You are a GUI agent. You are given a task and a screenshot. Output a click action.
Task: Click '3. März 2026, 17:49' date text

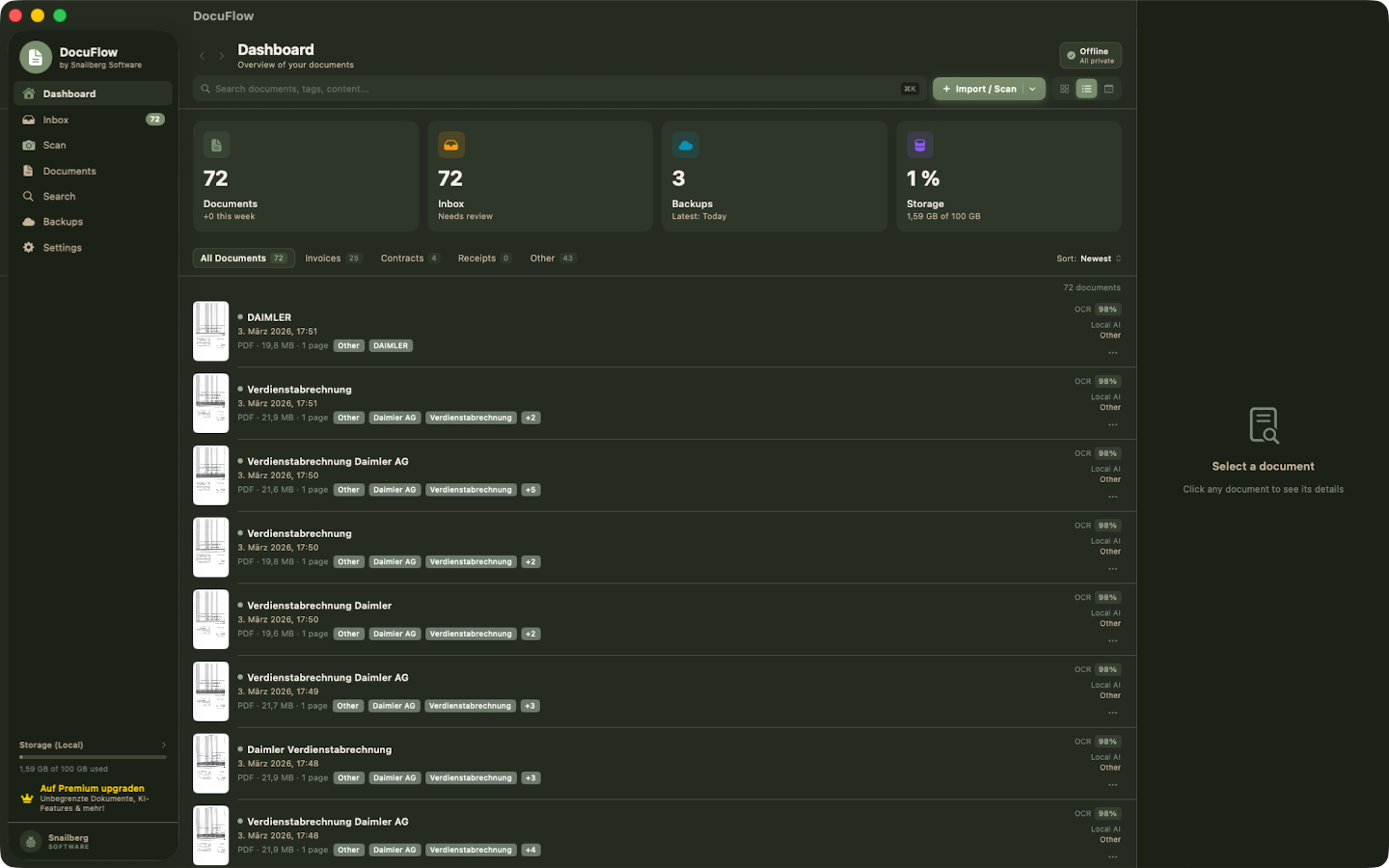(278, 692)
